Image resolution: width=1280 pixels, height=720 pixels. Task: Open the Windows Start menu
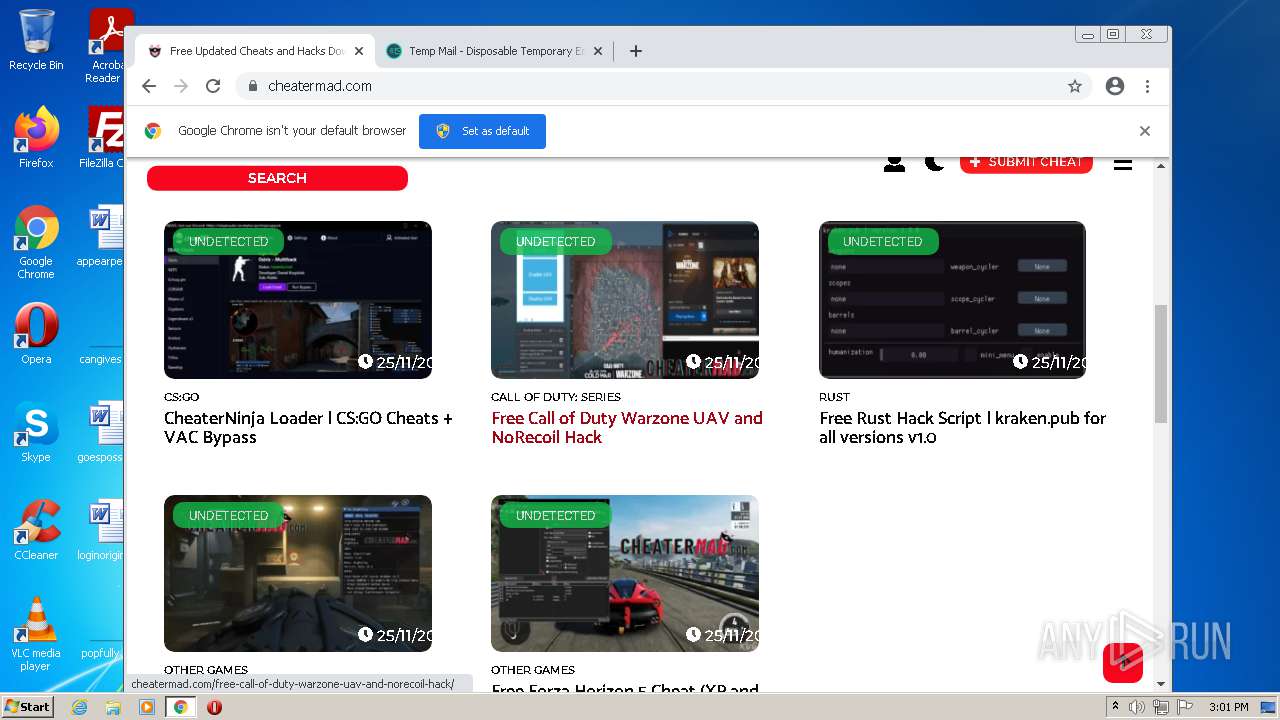coord(27,707)
